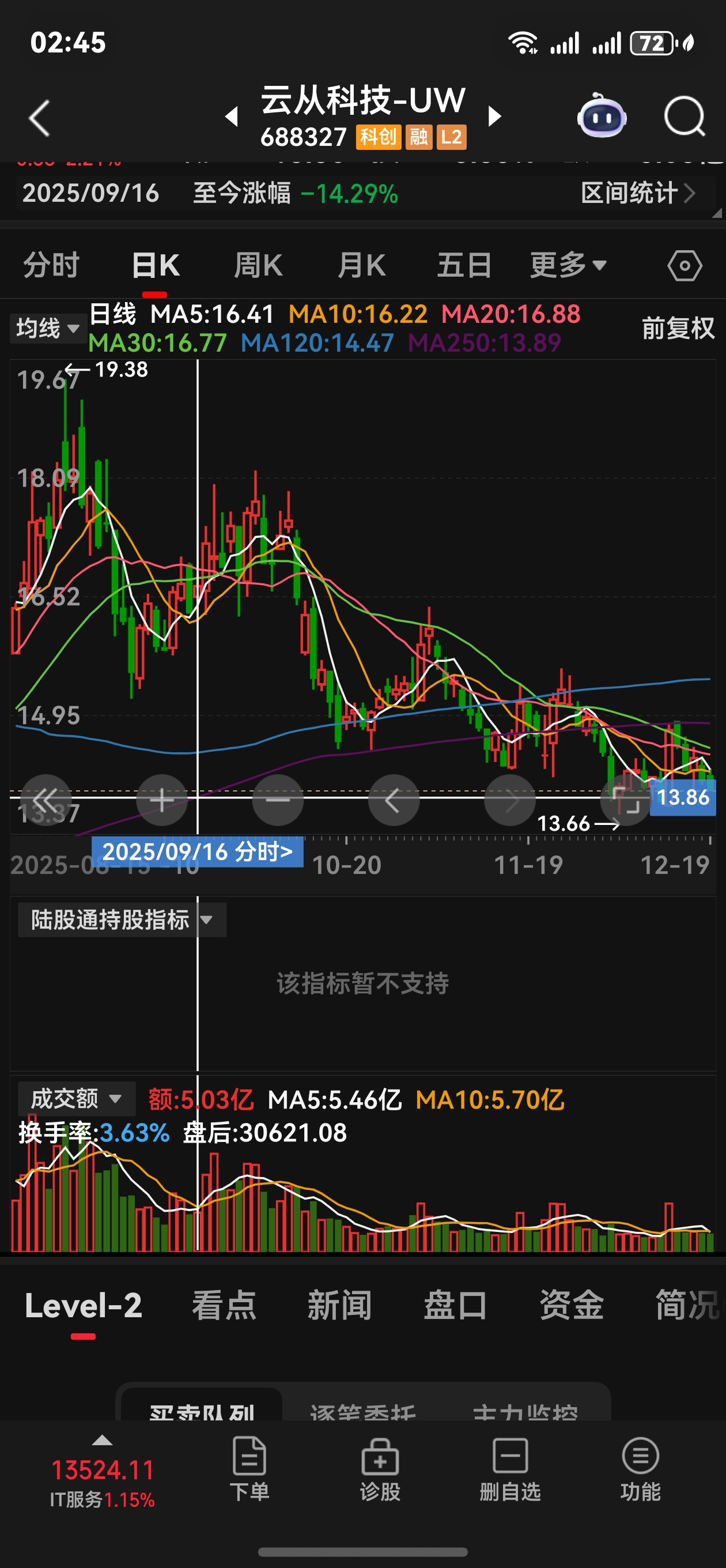Tap the back arrow at top left
726x1568 pixels.
40,118
